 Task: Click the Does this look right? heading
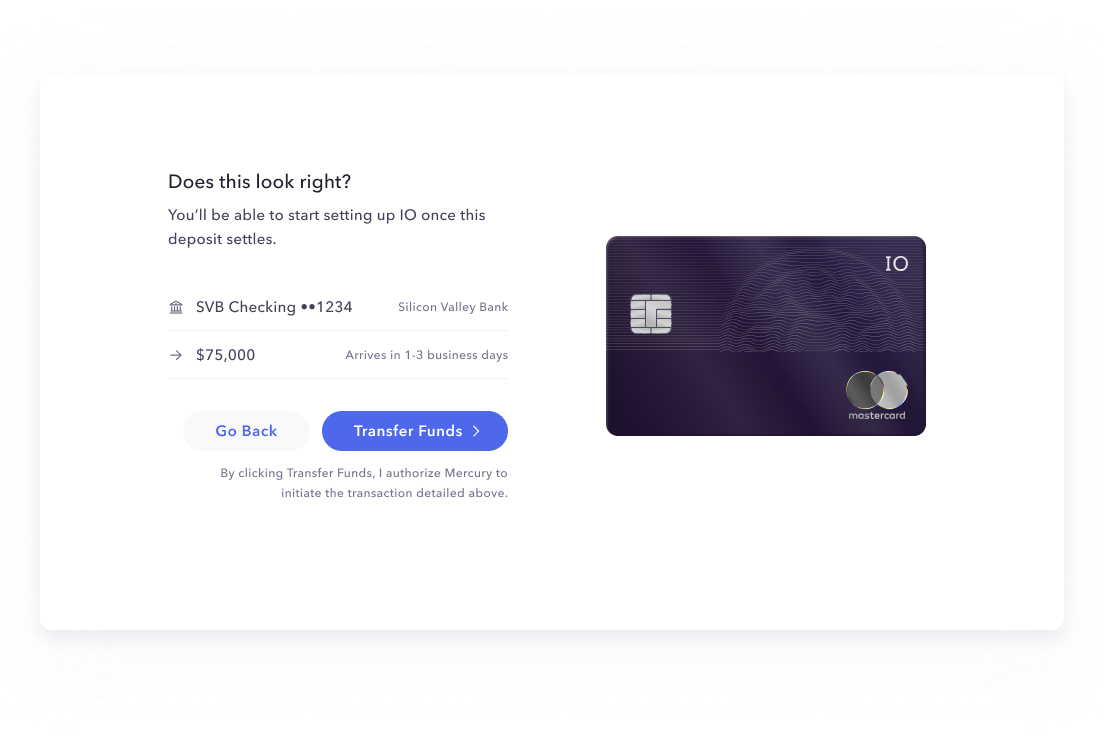[259, 182]
